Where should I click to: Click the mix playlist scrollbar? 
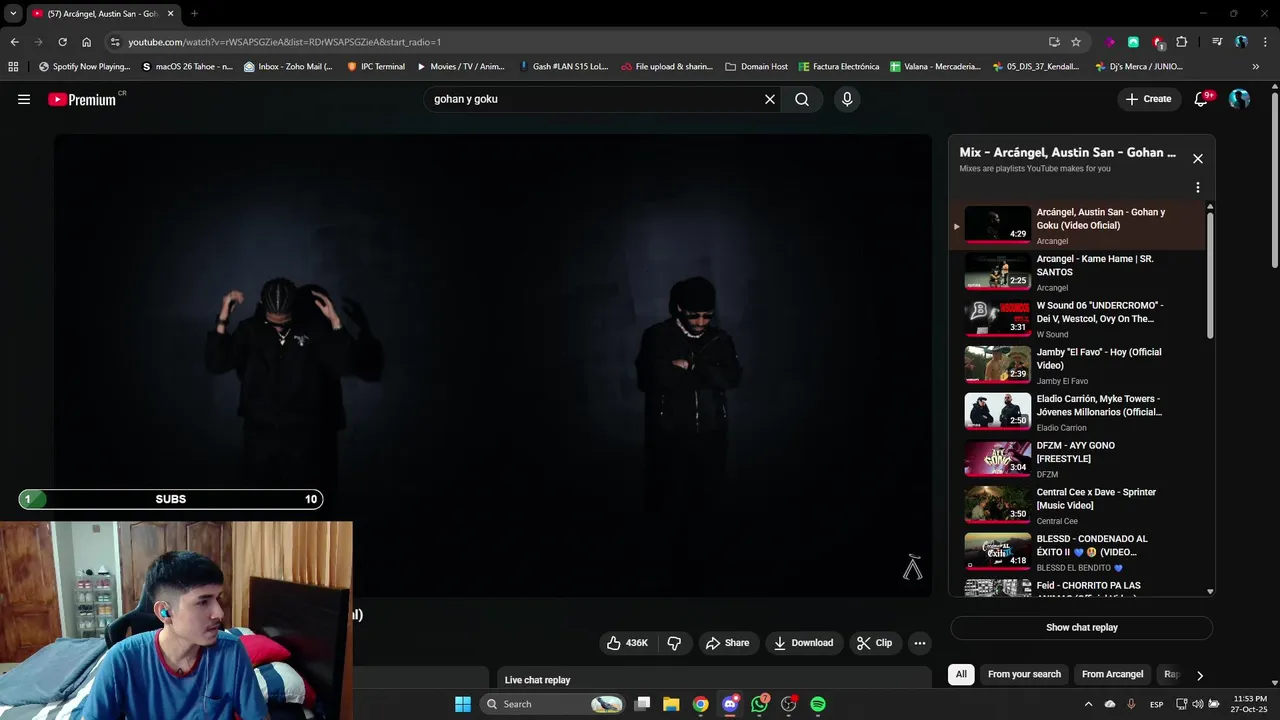pos(1210,275)
